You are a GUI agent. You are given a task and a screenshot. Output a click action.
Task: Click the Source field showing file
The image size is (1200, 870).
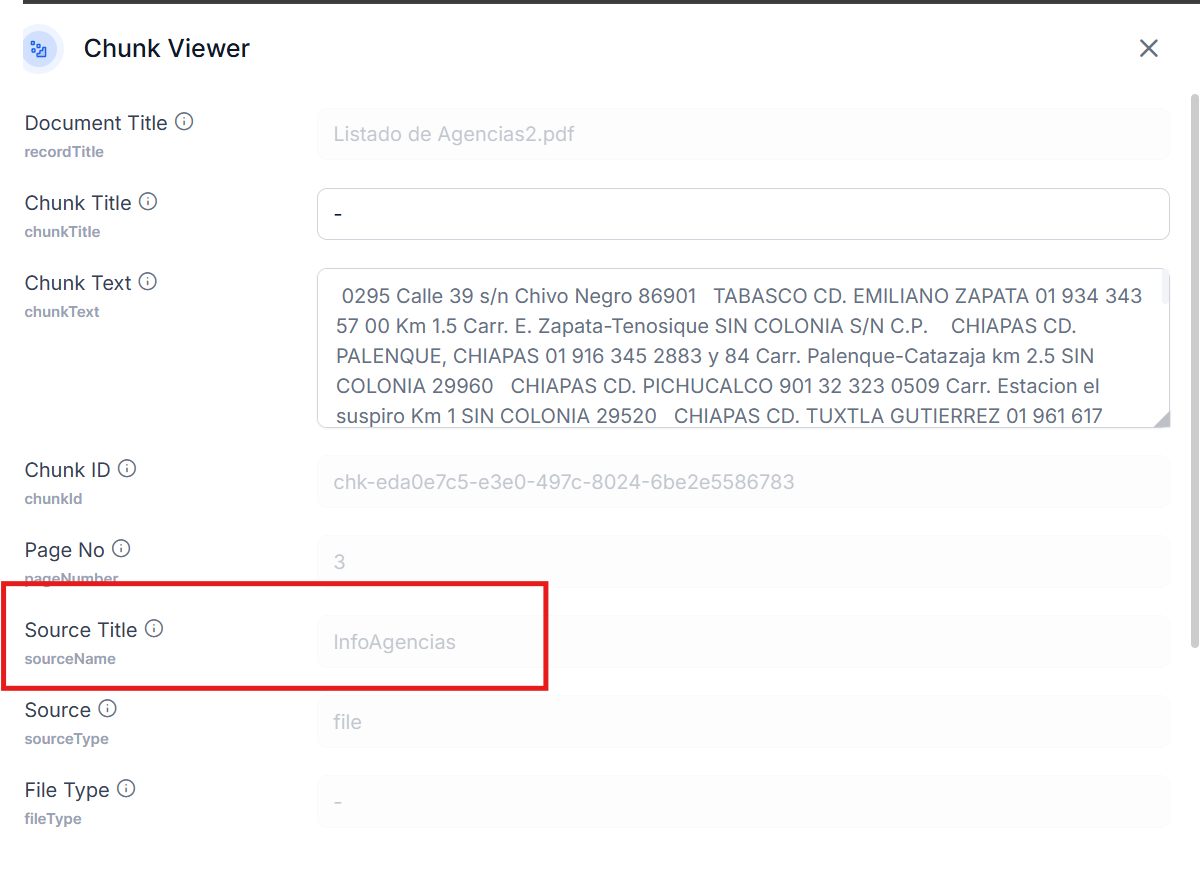click(742, 722)
